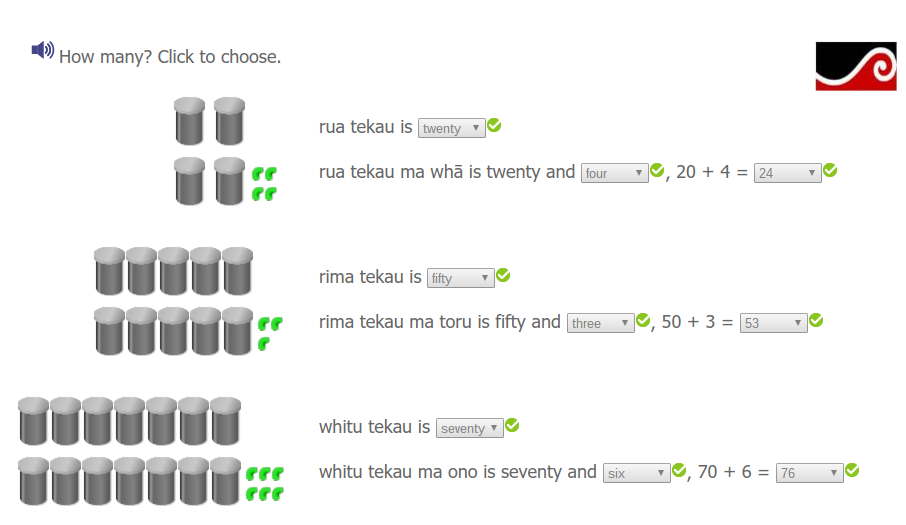Expand the '76' answer dropdown

pos(809,473)
